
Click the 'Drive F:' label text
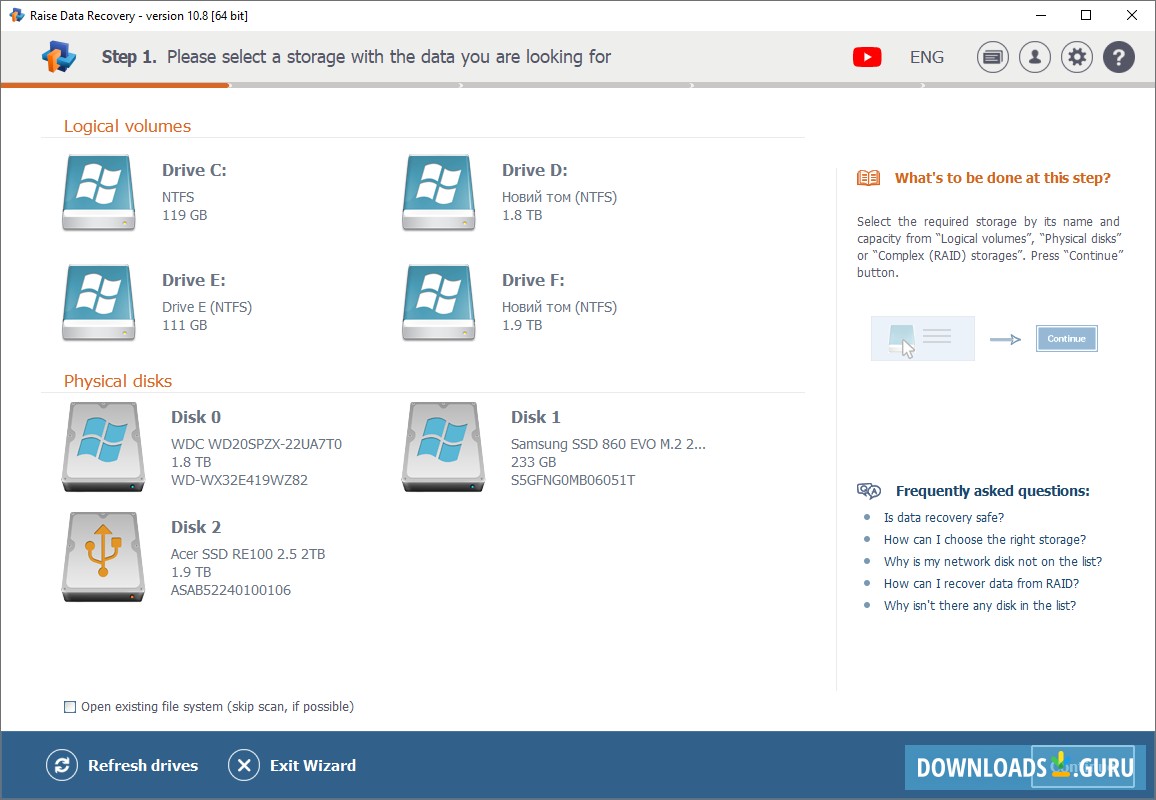(x=533, y=280)
